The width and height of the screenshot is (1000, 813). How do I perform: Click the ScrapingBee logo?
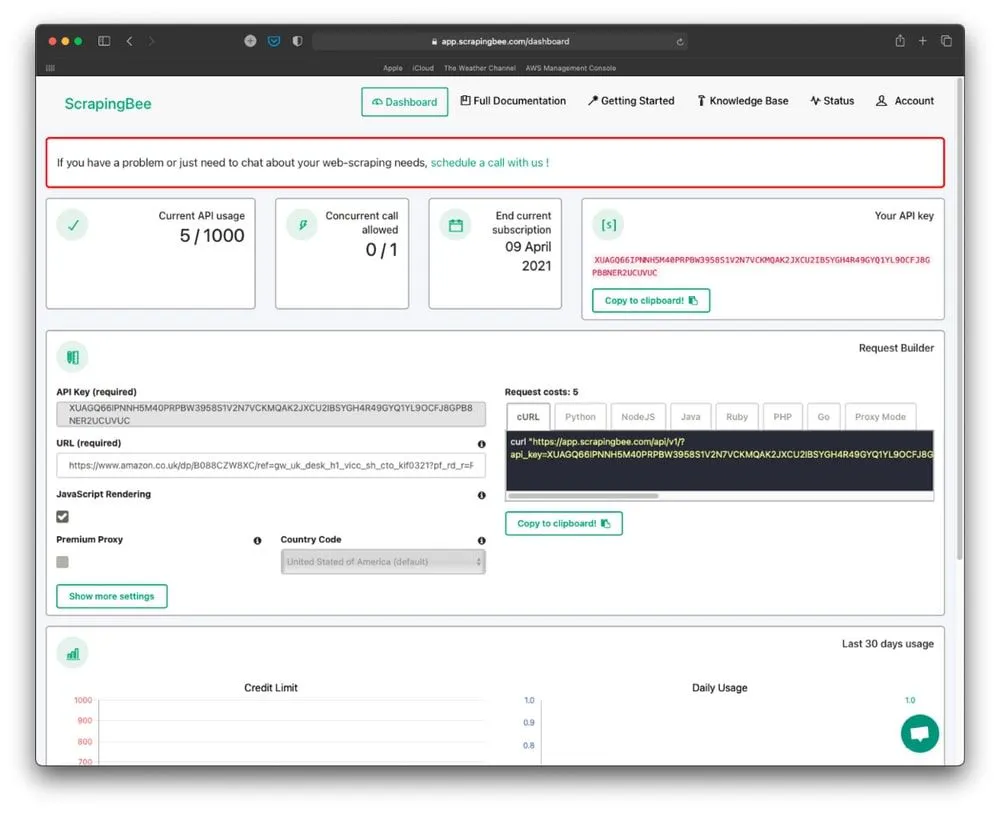coord(108,103)
